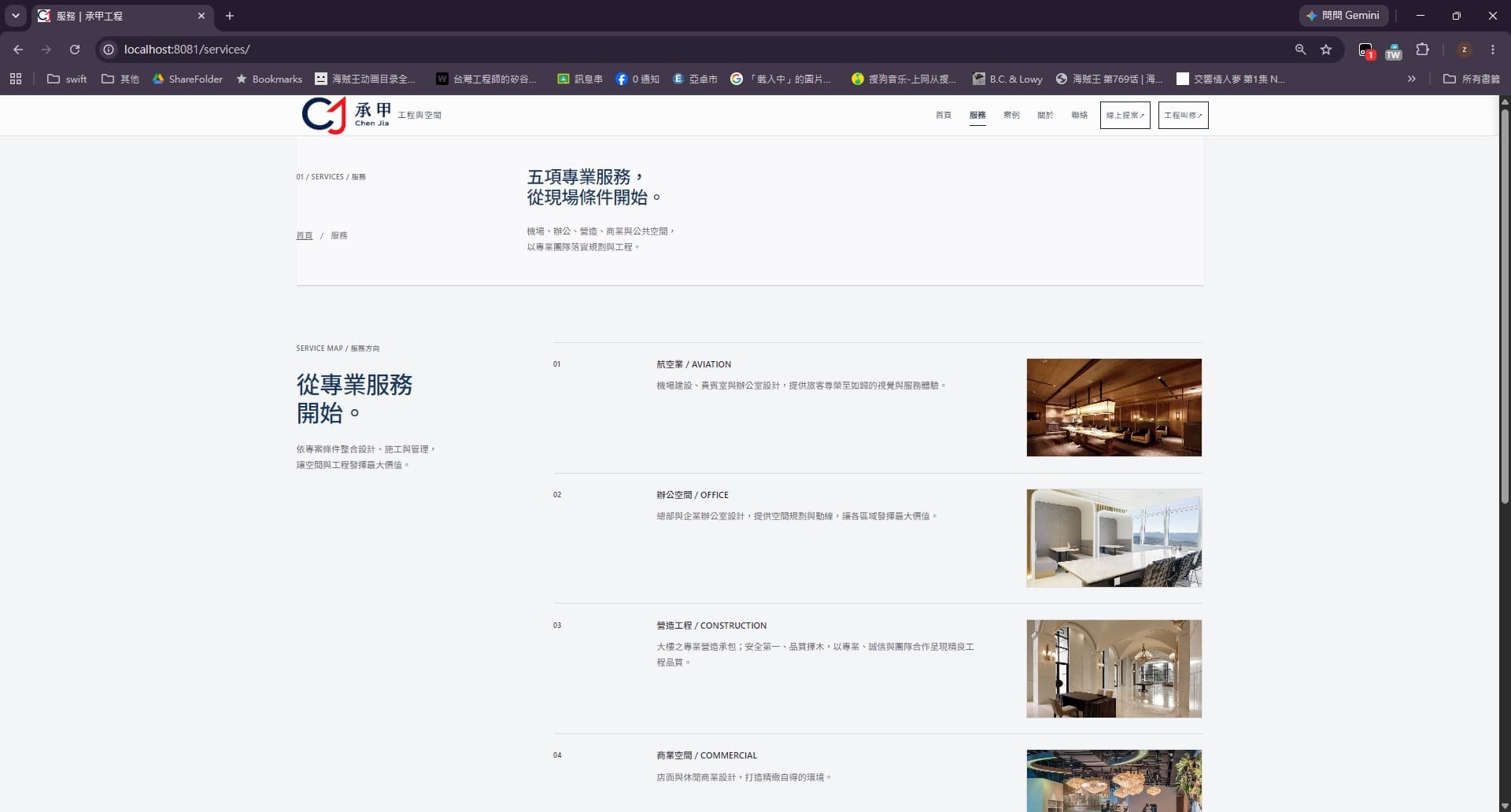Open 關於 in the site navigation

tap(1045, 115)
